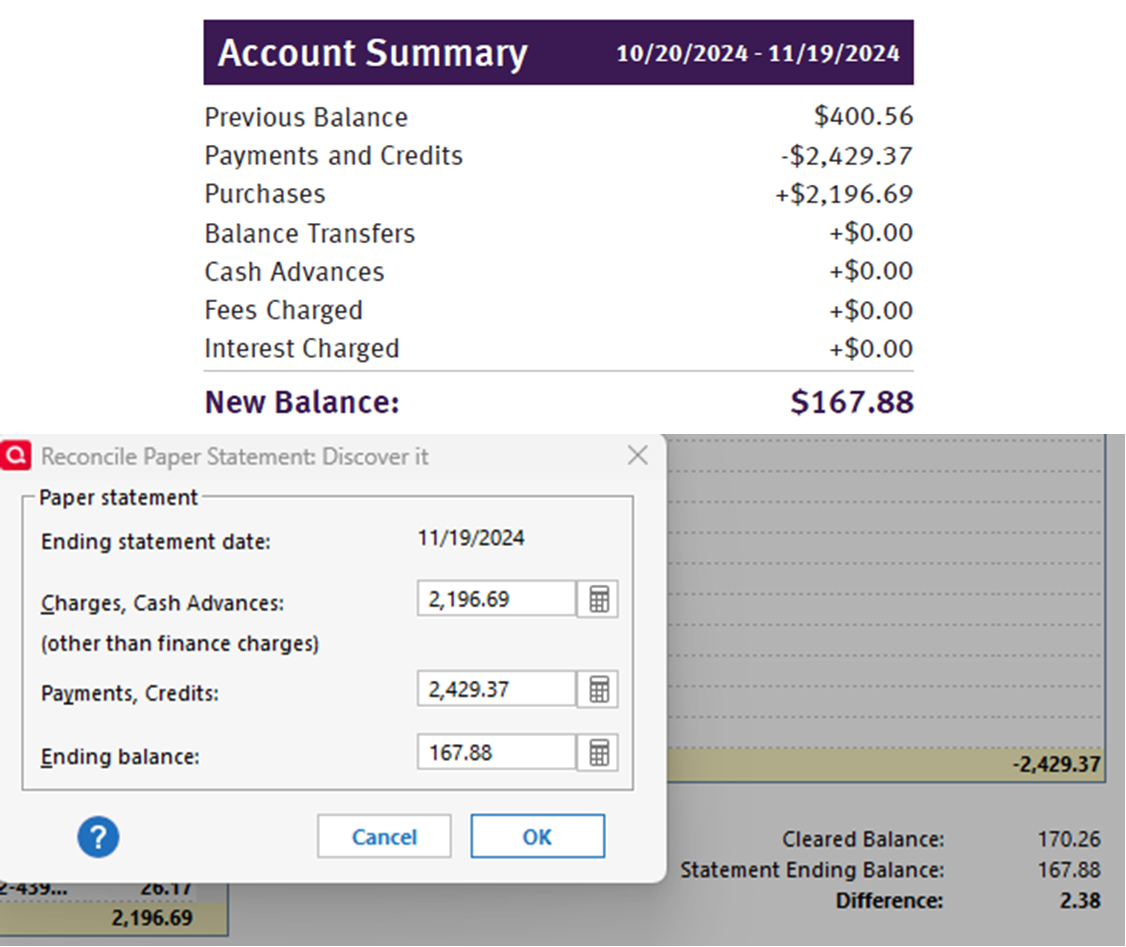Click the Purchases +$2,196.69 value

tap(844, 194)
